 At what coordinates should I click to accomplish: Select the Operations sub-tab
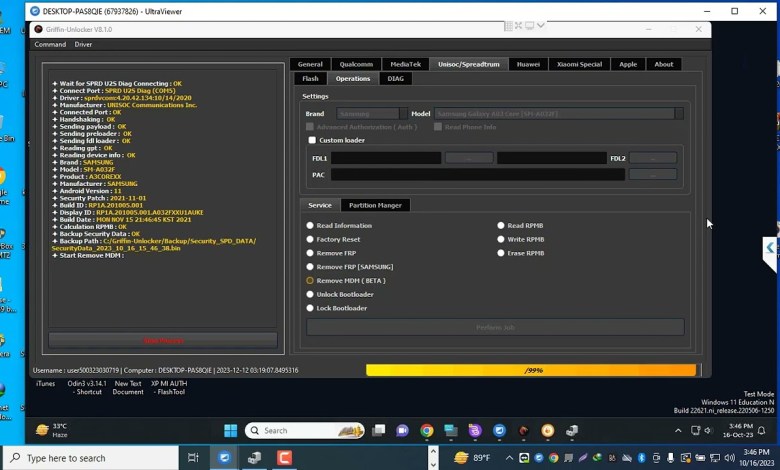click(353, 79)
